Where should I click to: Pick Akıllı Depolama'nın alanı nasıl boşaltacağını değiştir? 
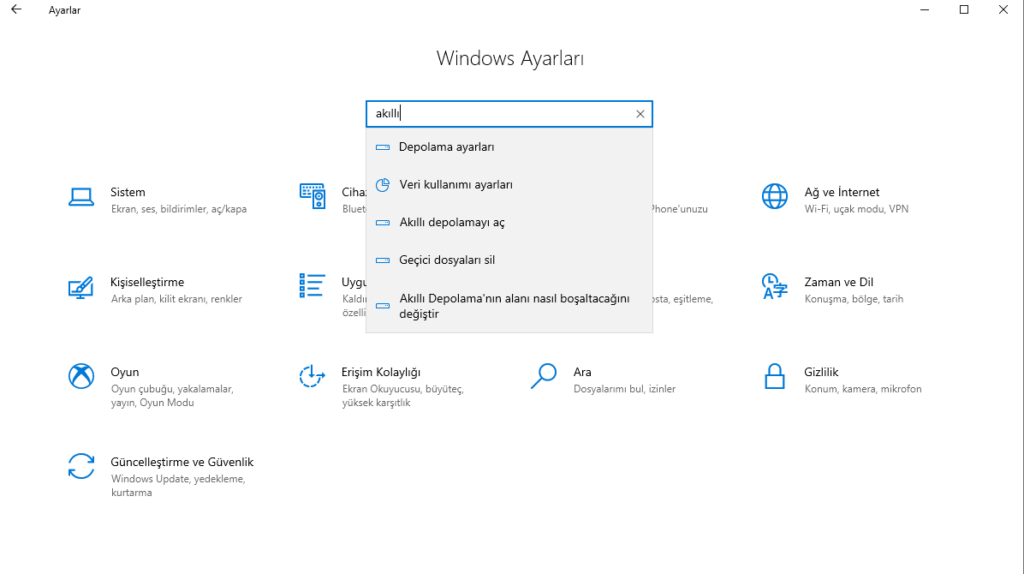(509, 306)
